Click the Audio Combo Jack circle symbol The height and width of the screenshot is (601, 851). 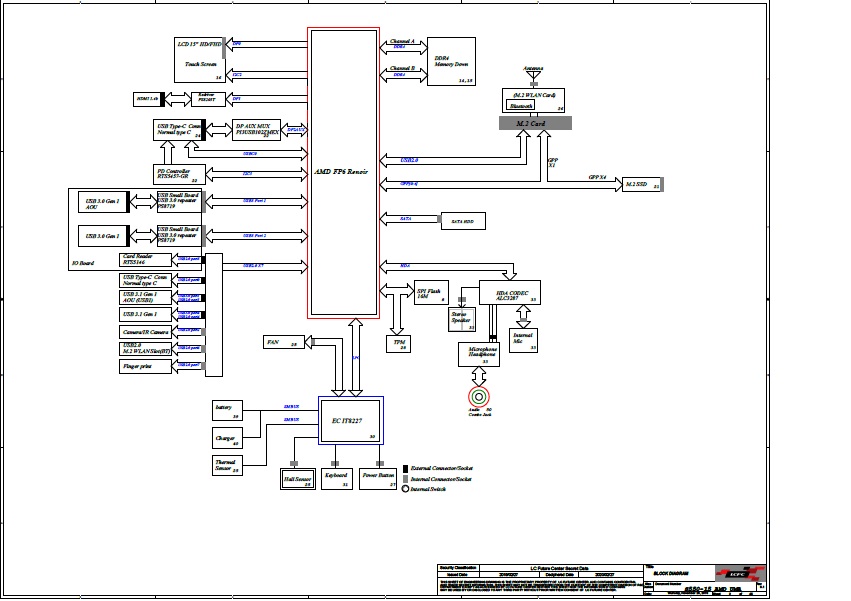(479, 397)
